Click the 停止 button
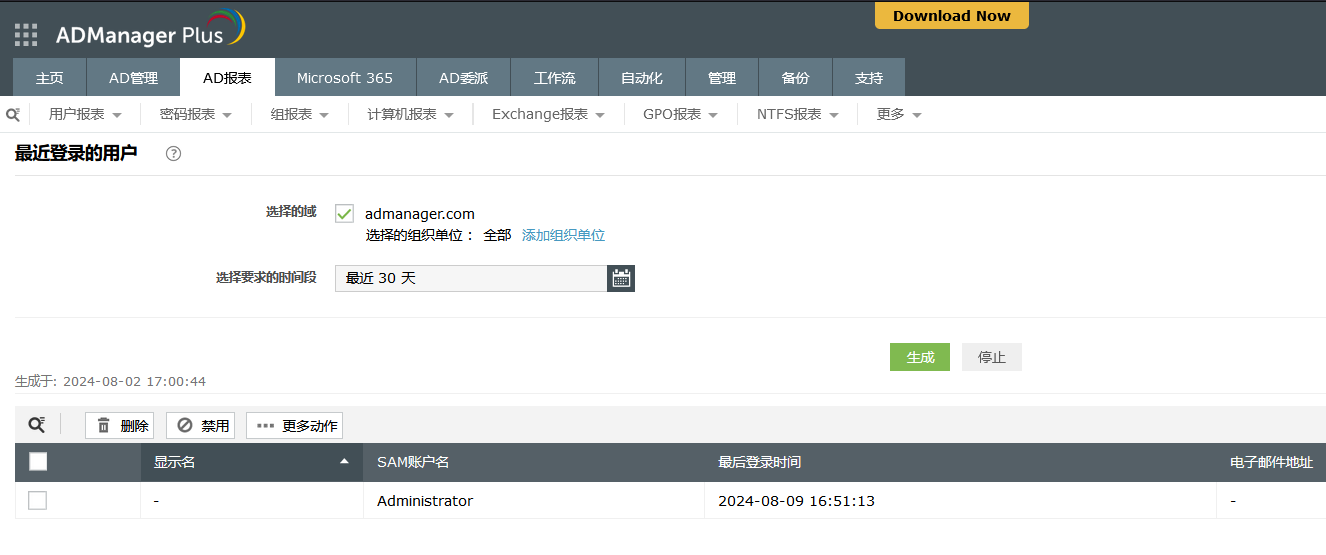The width and height of the screenshot is (1326, 555). (x=992, y=357)
